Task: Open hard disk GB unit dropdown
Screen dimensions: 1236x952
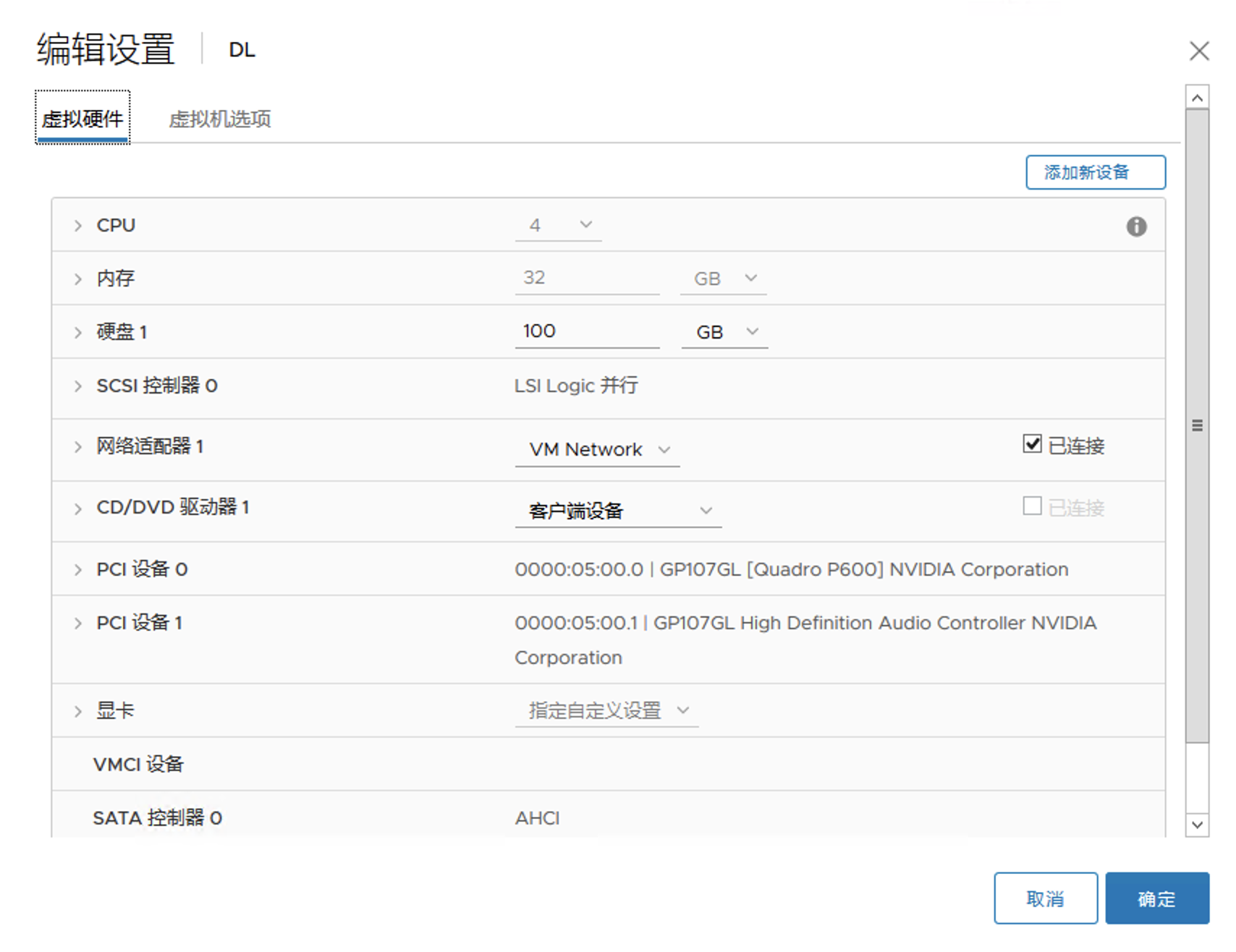Action: (725, 332)
